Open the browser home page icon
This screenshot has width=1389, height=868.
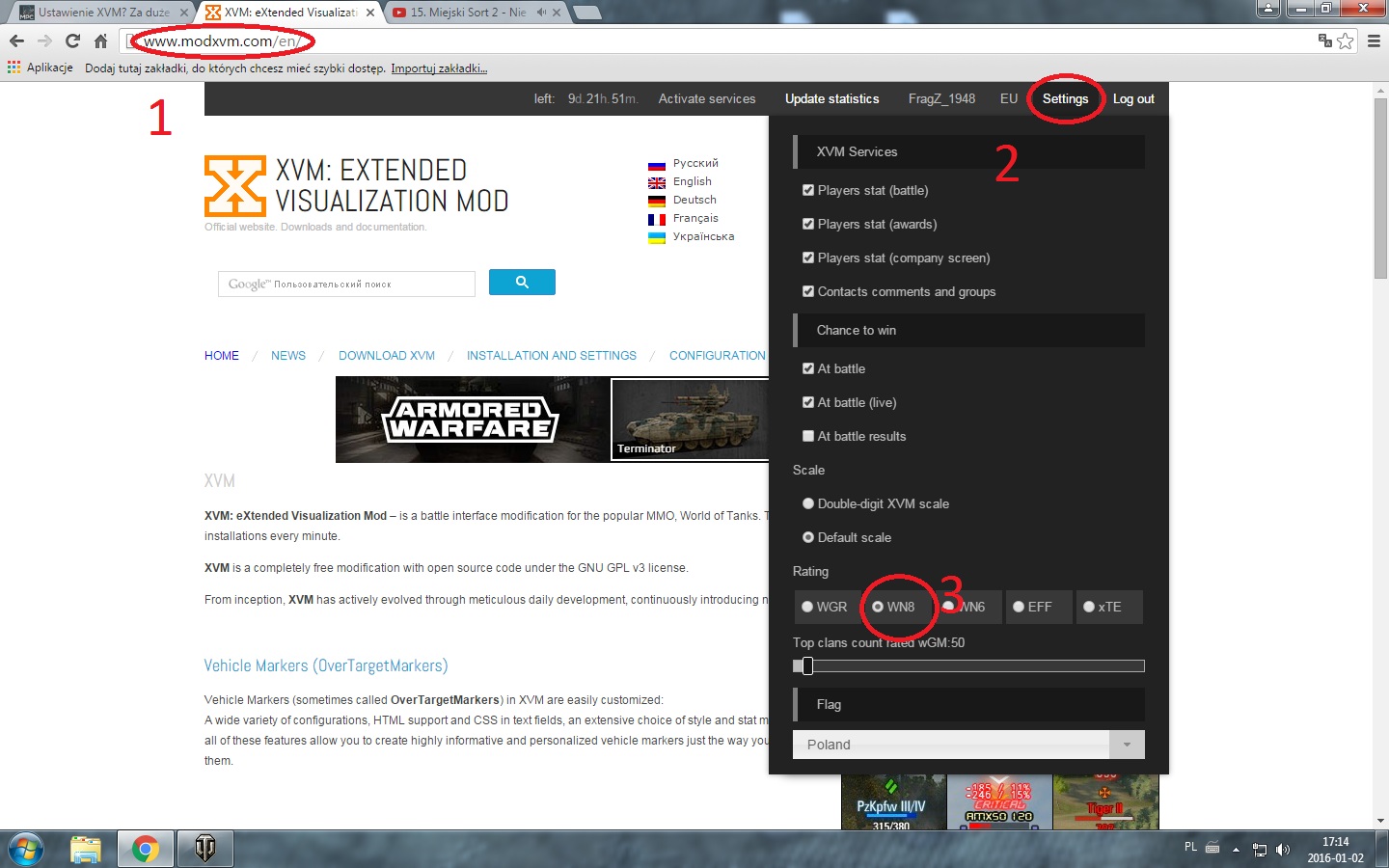(100, 41)
